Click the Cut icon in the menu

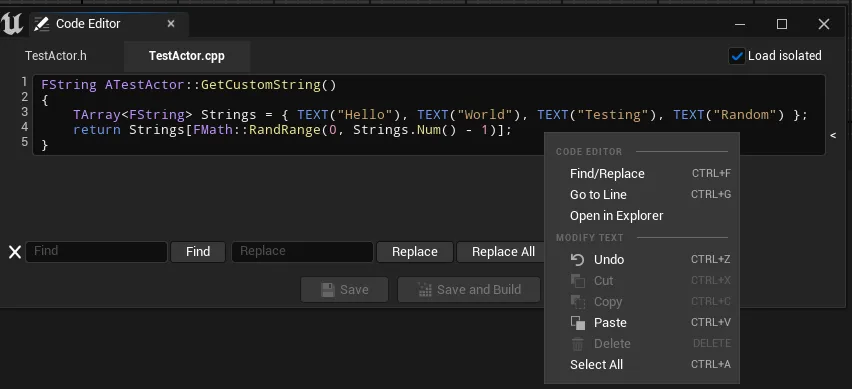coord(577,281)
